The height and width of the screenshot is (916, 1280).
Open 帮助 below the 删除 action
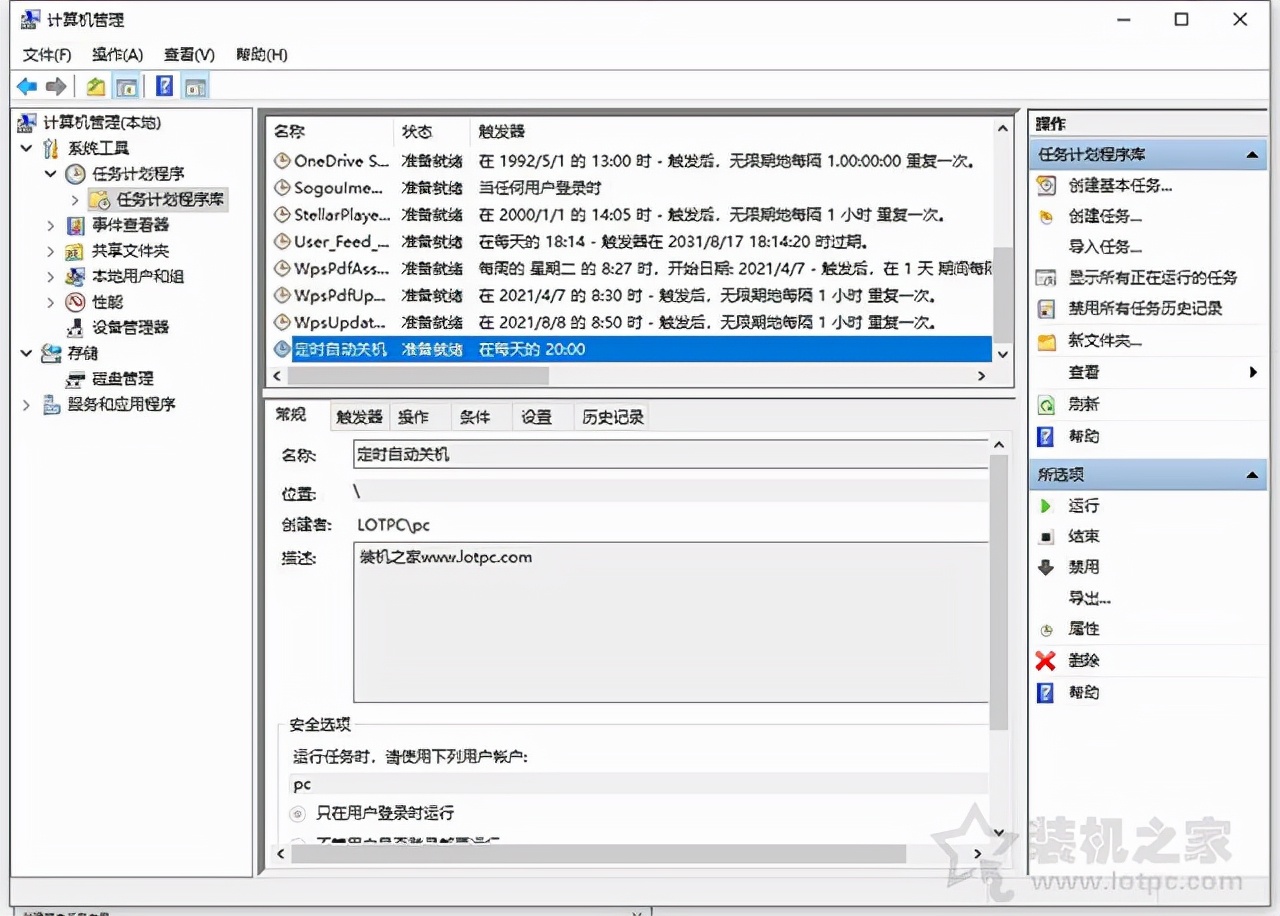click(x=1084, y=692)
